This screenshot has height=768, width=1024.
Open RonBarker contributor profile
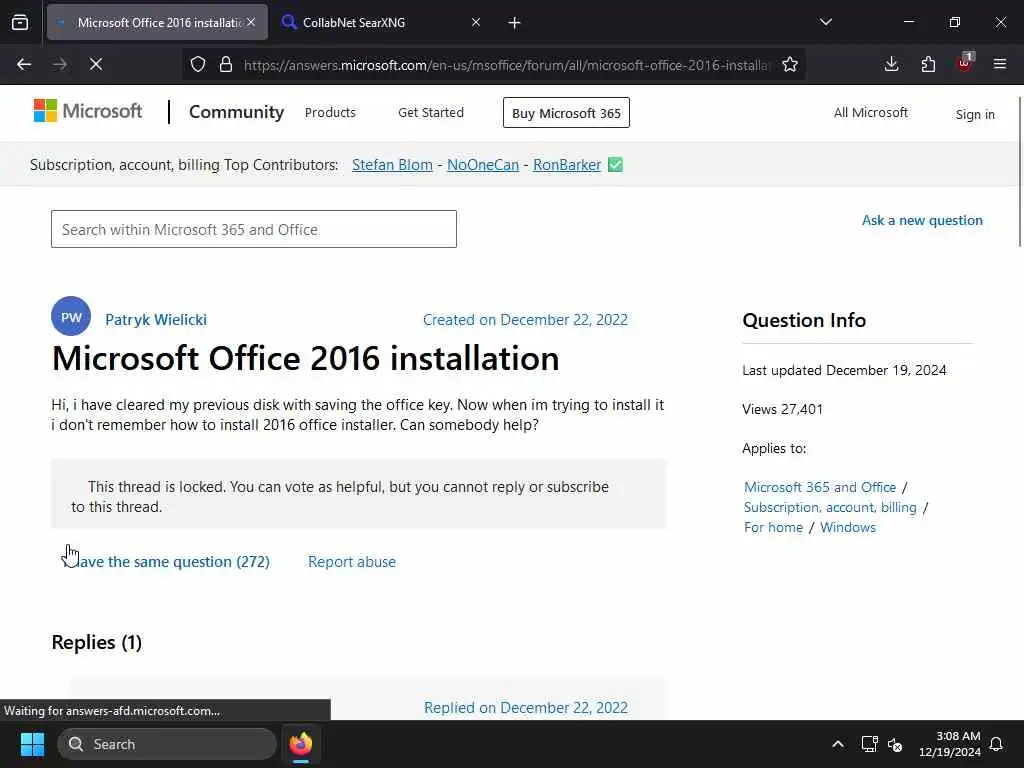point(567,165)
